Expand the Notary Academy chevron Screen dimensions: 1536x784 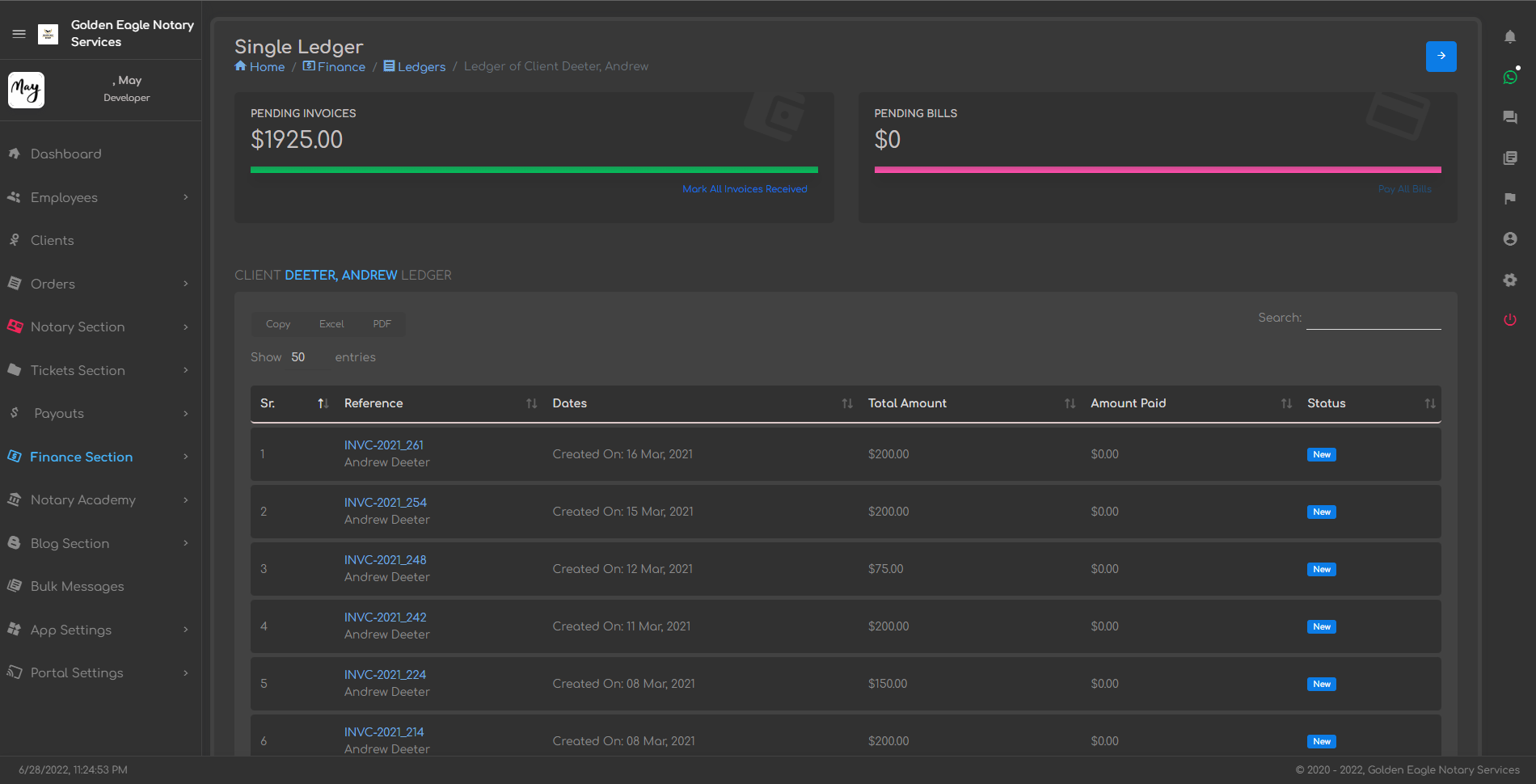click(x=186, y=499)
